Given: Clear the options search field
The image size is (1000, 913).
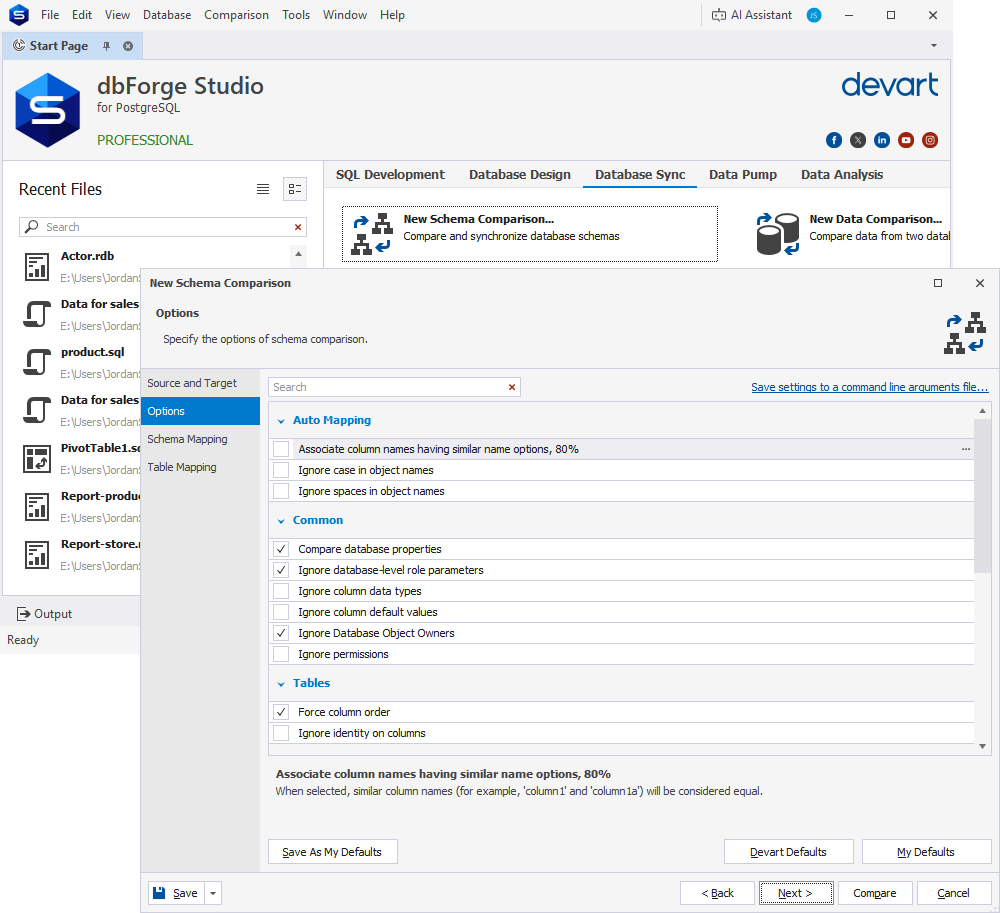Looking at the screenshot, I should pos(511,387).
